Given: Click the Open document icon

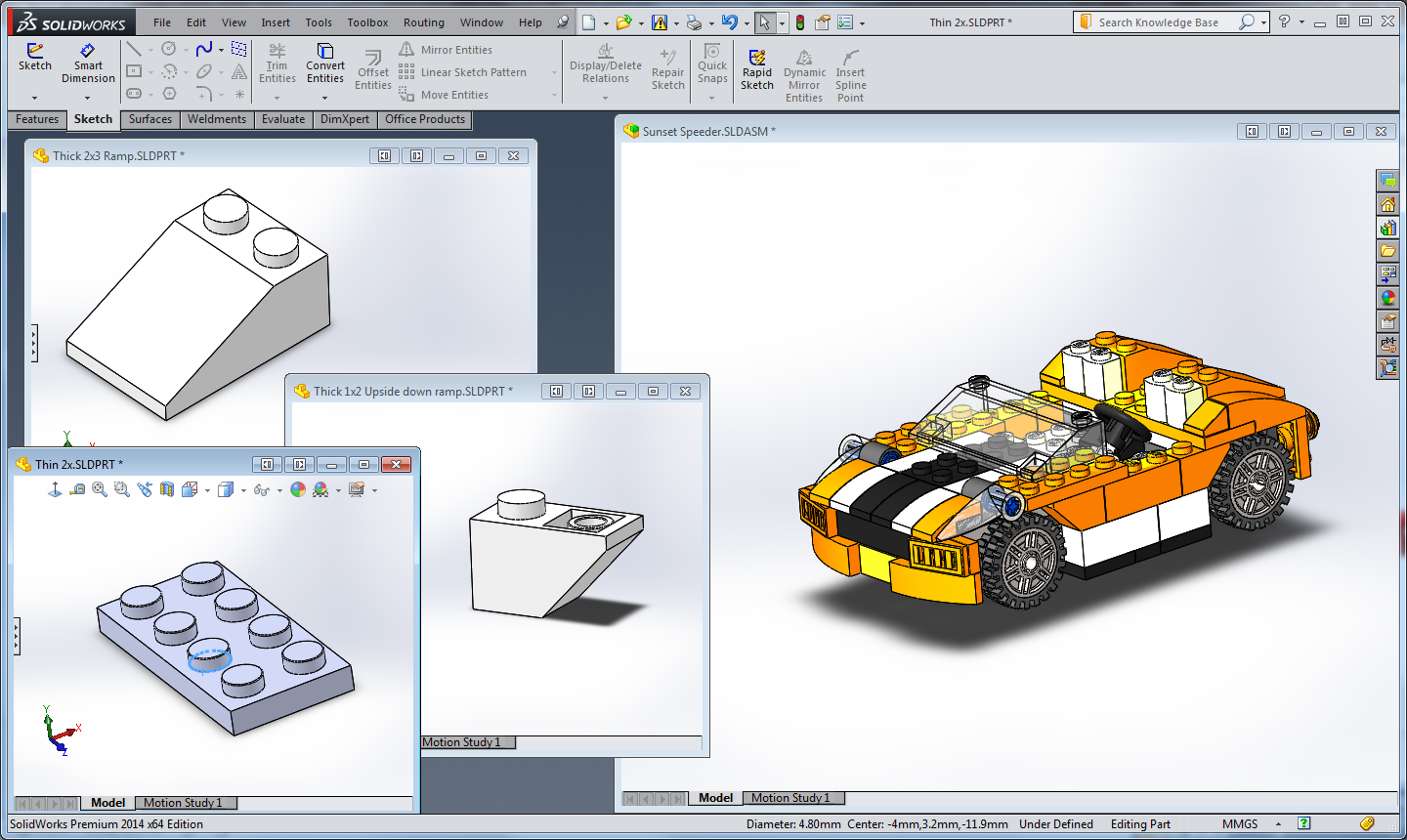Looking at the screenshot, I should (x=623, y=22).
